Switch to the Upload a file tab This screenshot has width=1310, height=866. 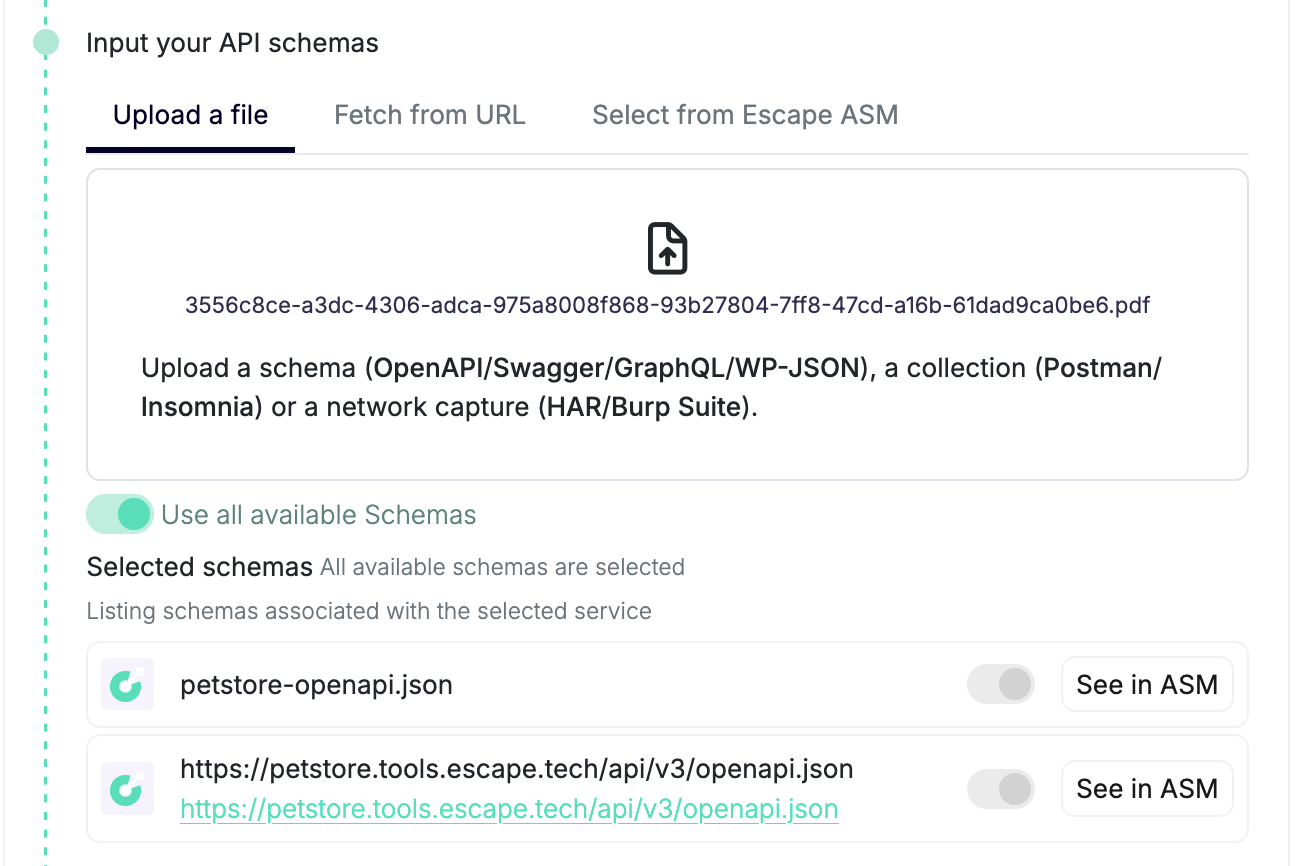click(190, 115)
